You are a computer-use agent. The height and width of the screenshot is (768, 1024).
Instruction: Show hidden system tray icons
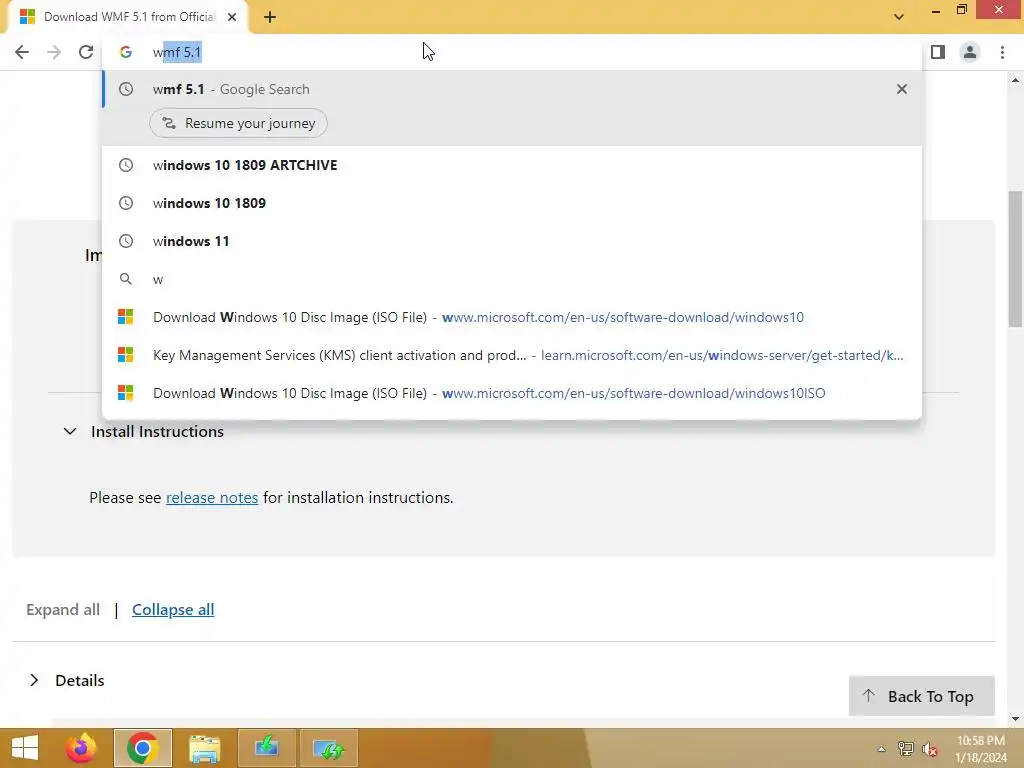882,749
